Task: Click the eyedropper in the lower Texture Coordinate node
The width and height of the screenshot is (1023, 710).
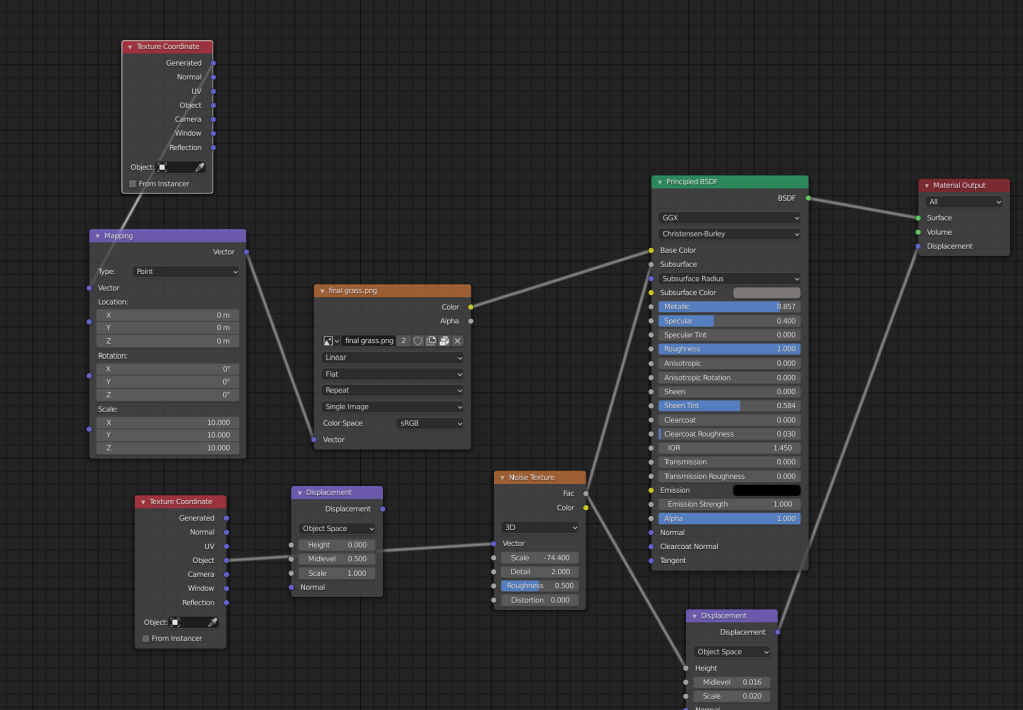Action: point(212,622)
